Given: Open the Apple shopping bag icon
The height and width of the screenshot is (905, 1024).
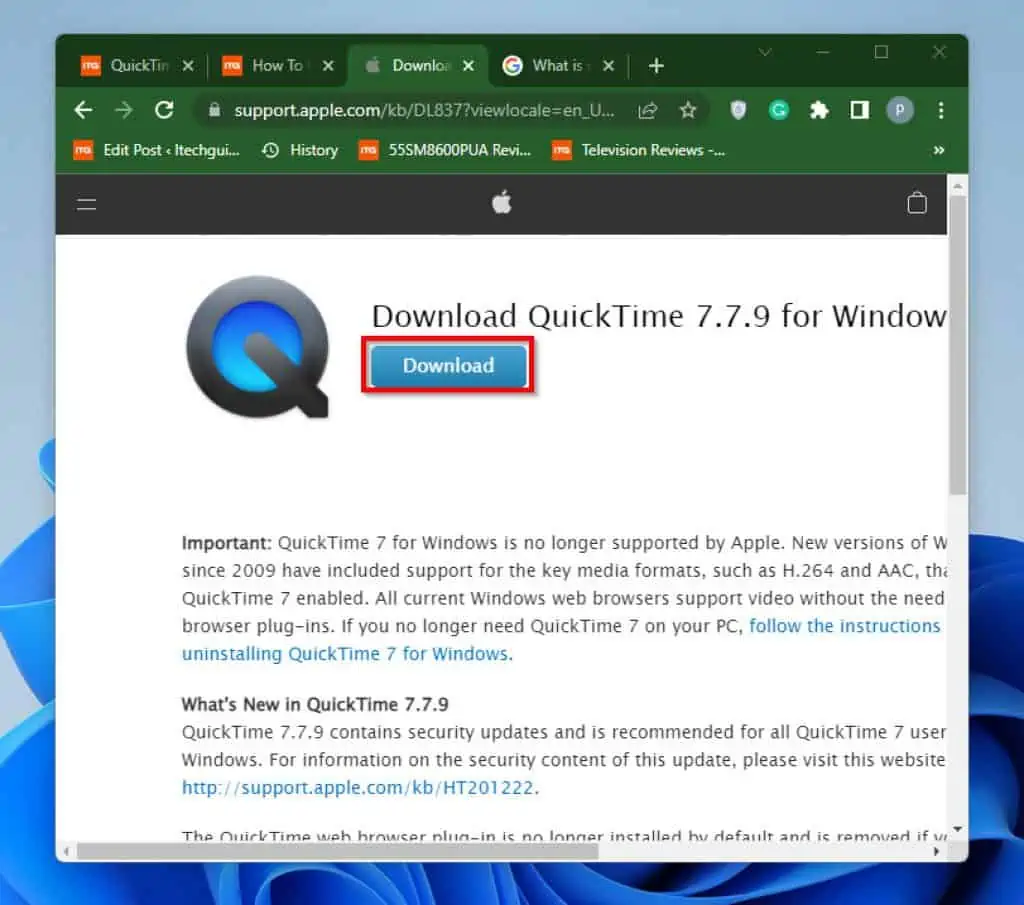Looking at the screenshot, I should tap(916, 202).
